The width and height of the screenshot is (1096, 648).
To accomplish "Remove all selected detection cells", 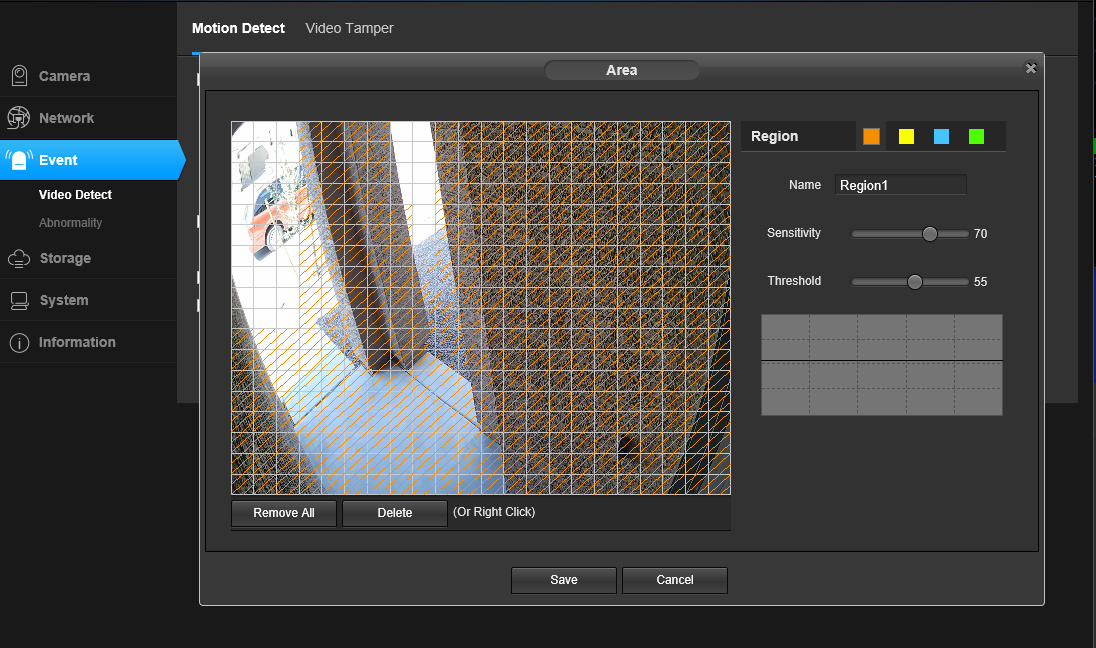I will coord(283,513).
